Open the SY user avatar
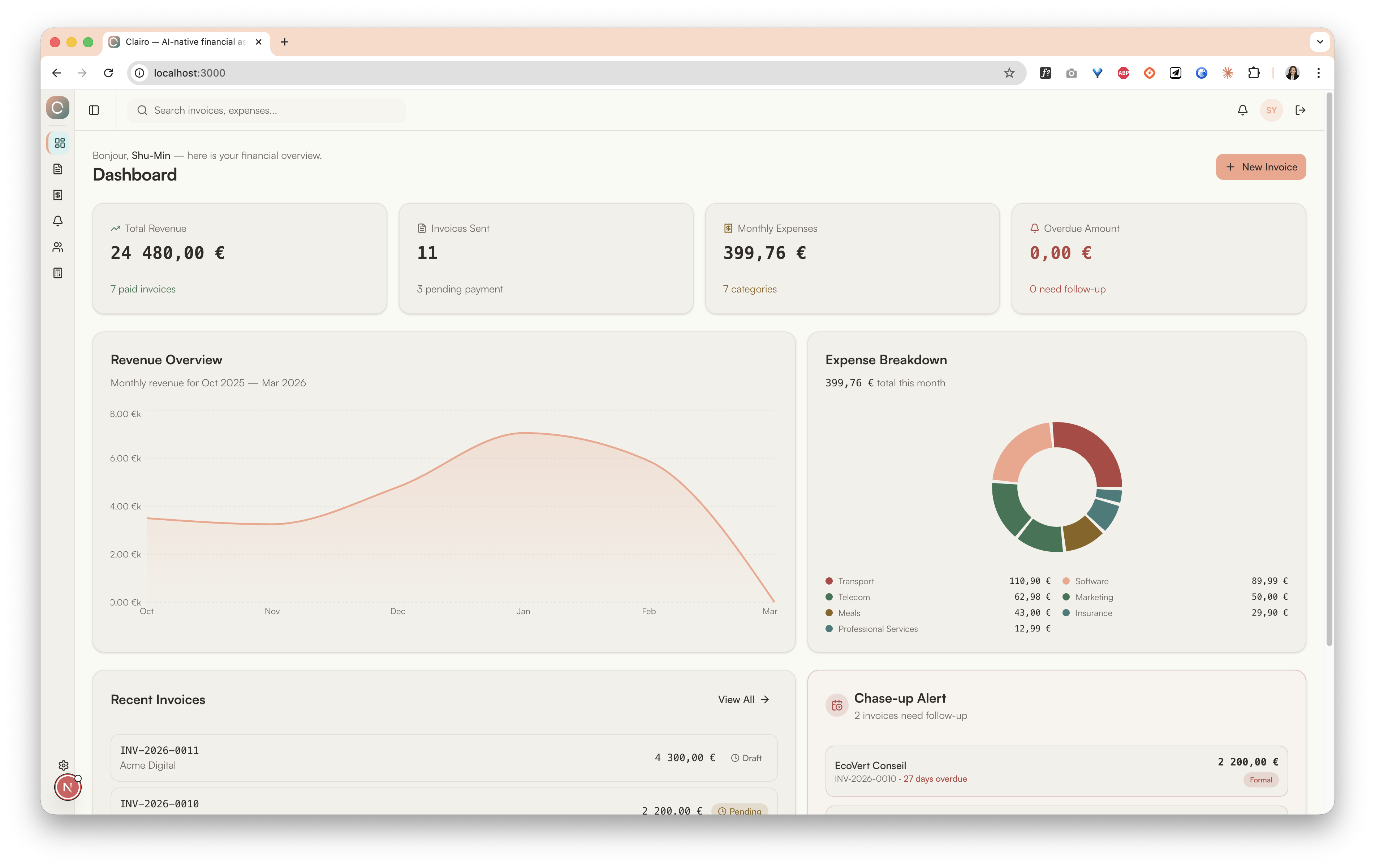 tap(1271, 110)
